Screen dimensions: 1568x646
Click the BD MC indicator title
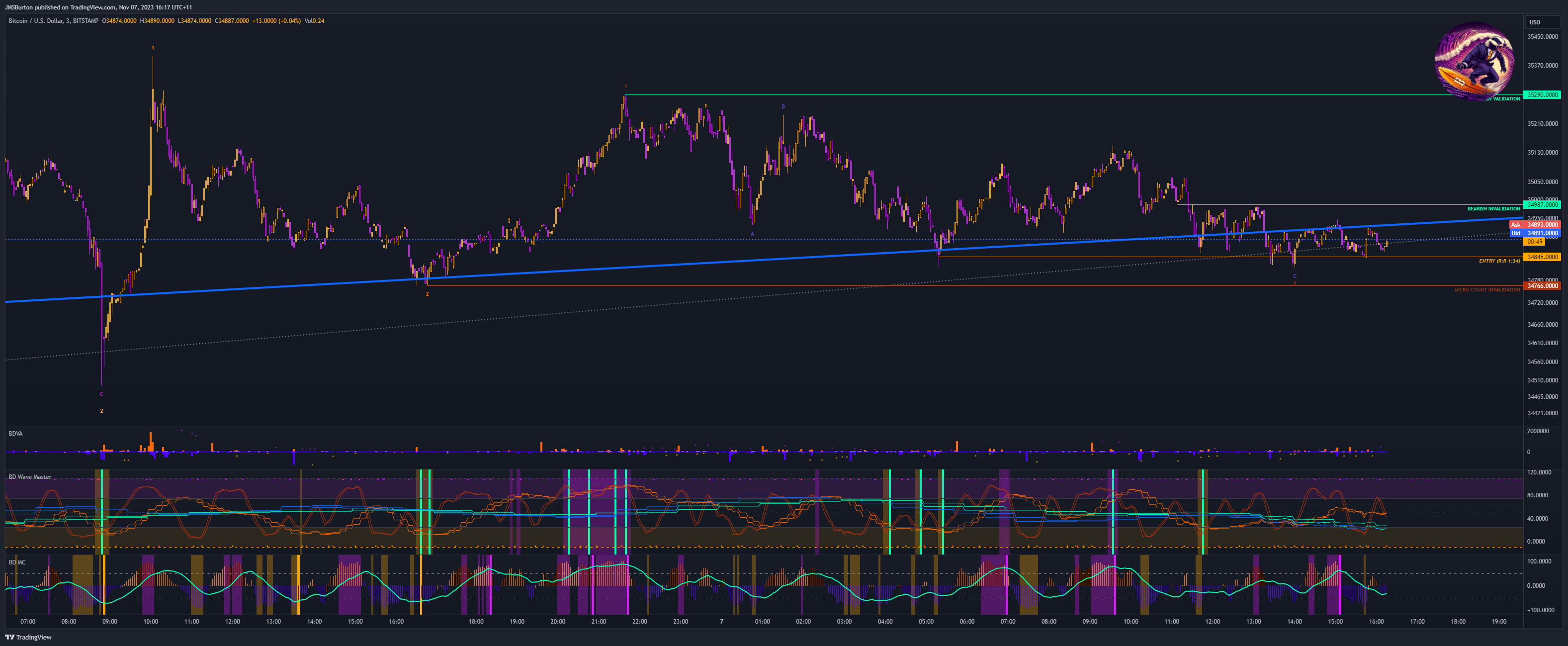coord(17,562)
